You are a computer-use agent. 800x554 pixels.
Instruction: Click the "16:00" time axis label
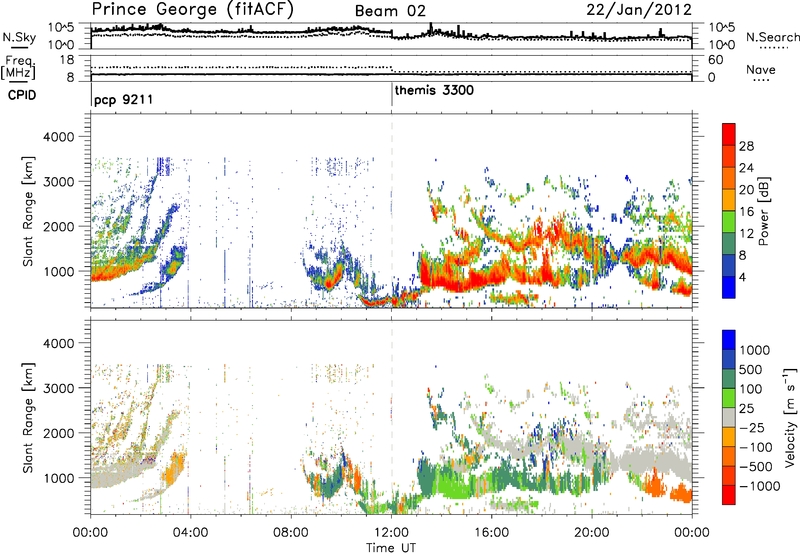point(491,533)
